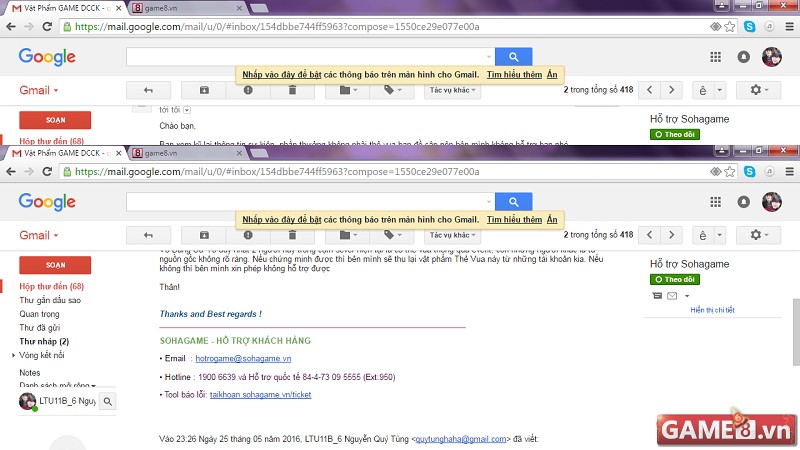
Task: Open the Move to folder dropdown in the lower toolbar
Action: click(348, 235)
